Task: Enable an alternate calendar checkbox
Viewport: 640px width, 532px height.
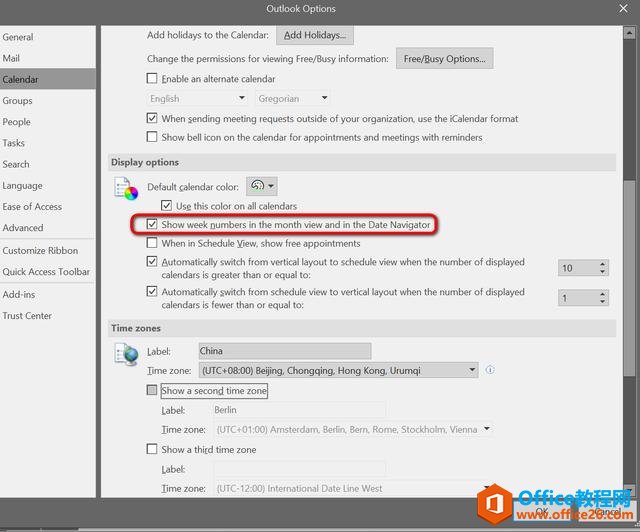Action: point(152,78)
